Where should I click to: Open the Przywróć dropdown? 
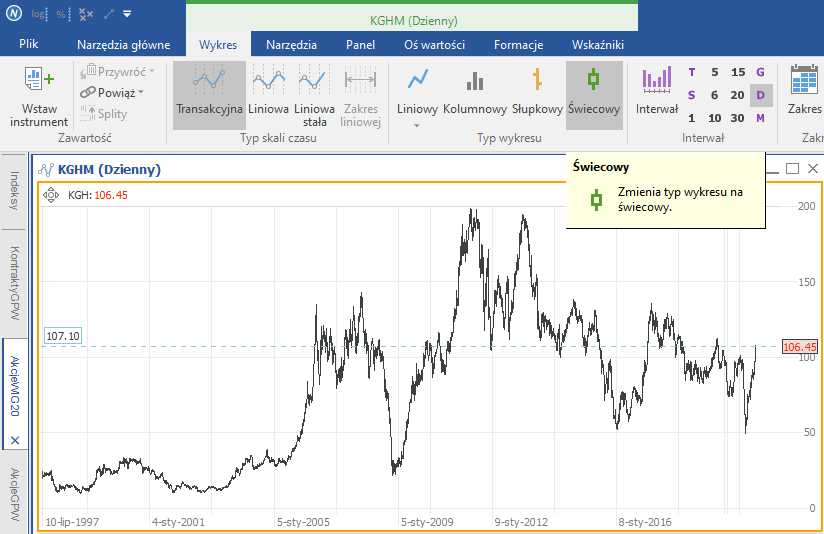(118, 71)
